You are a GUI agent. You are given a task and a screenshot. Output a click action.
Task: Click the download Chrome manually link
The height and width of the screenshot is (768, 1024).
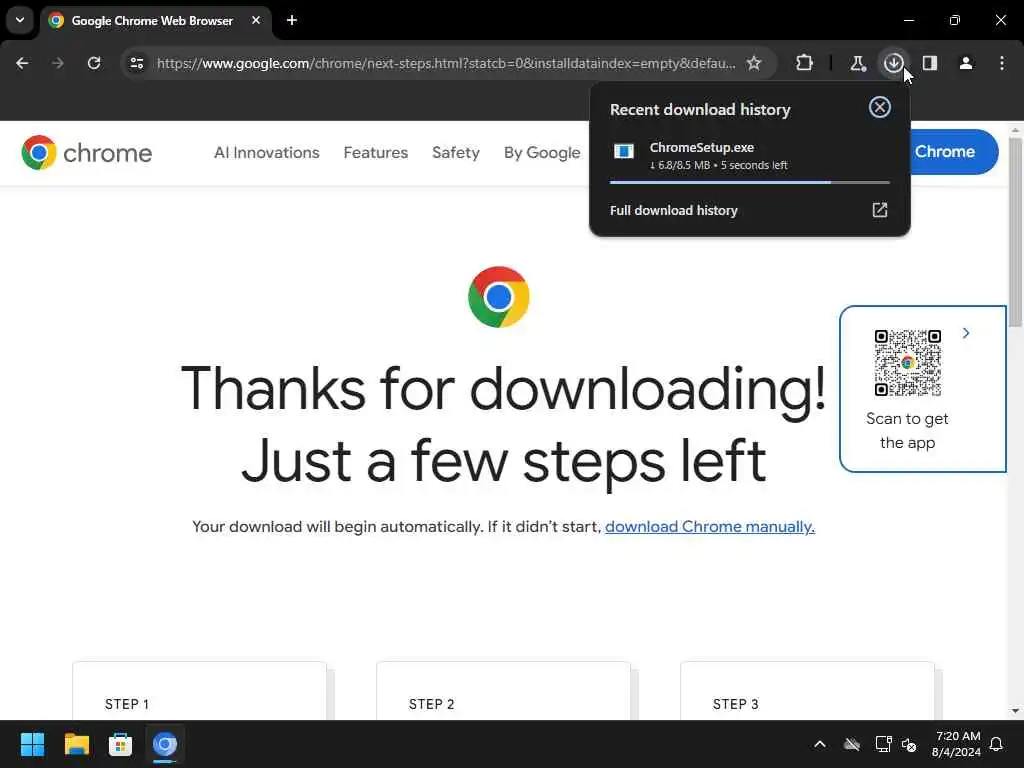710,527
